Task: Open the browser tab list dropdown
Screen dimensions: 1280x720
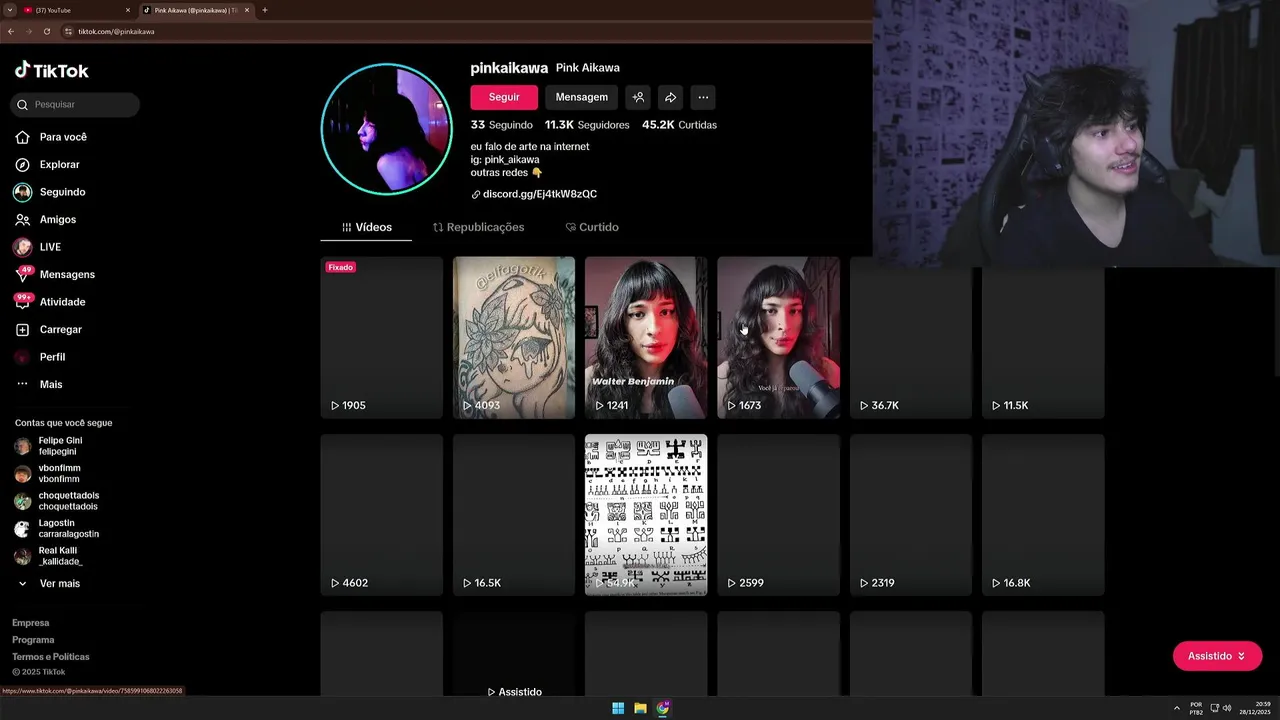Action: [x=9, y=10]
